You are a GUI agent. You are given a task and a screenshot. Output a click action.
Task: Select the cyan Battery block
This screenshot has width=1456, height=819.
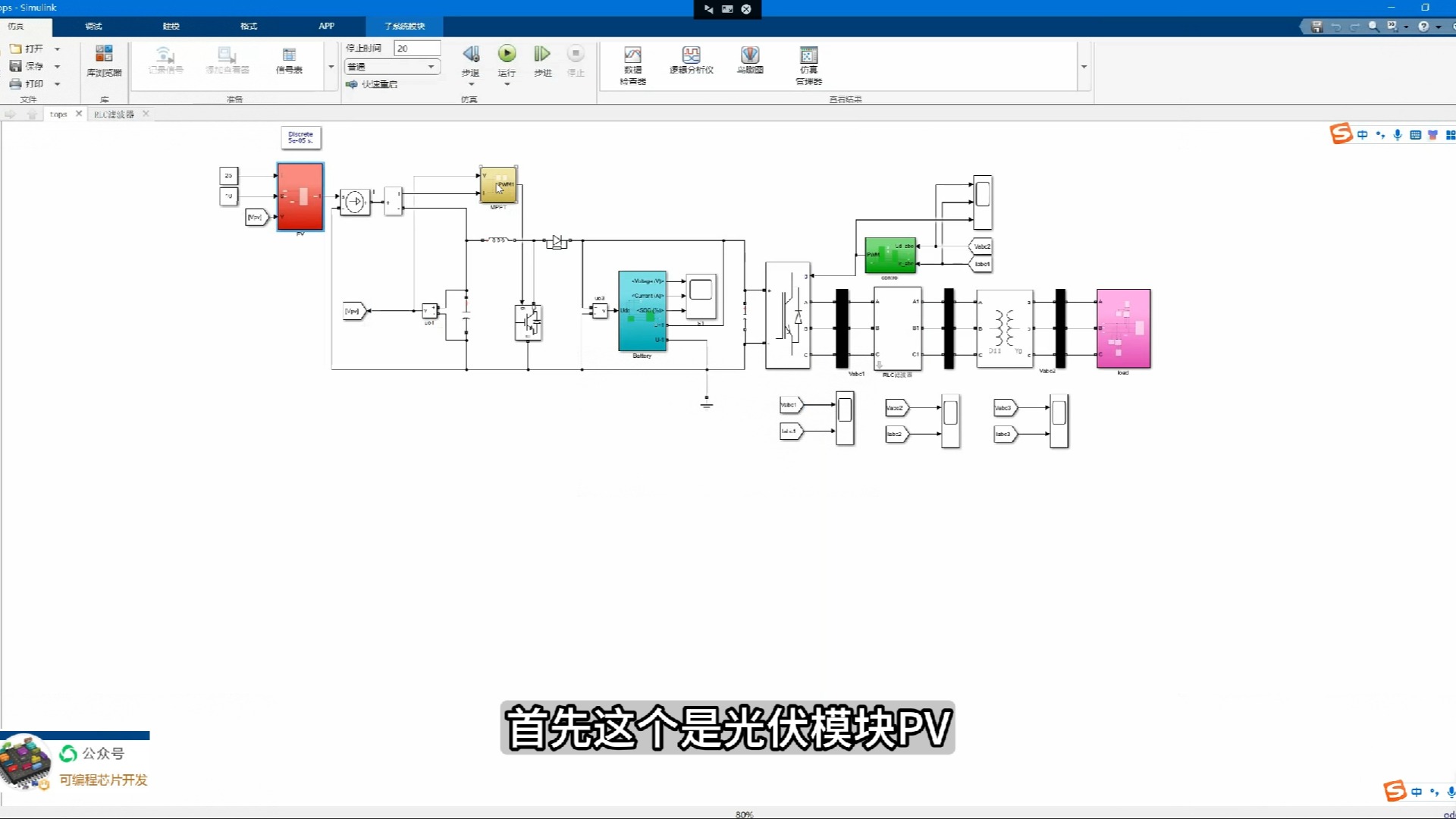(x=642, y=311)
